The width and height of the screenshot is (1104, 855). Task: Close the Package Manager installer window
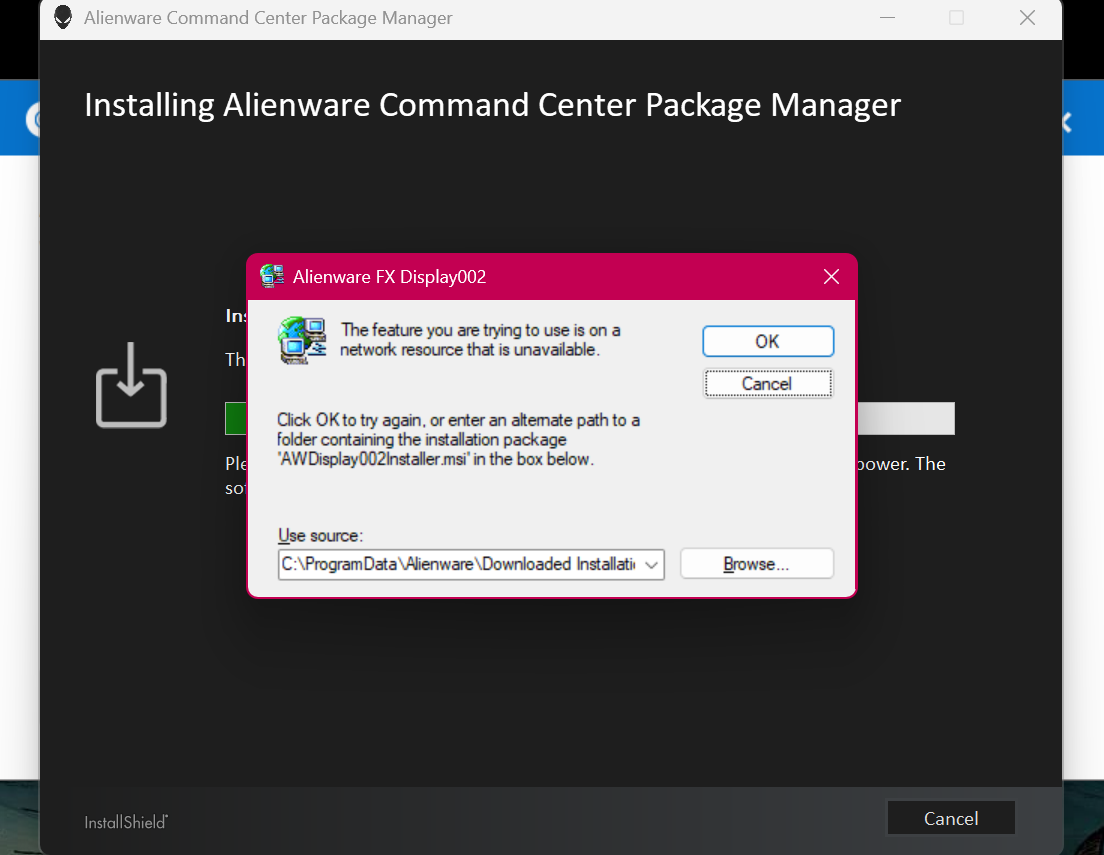click(1027, 18)
